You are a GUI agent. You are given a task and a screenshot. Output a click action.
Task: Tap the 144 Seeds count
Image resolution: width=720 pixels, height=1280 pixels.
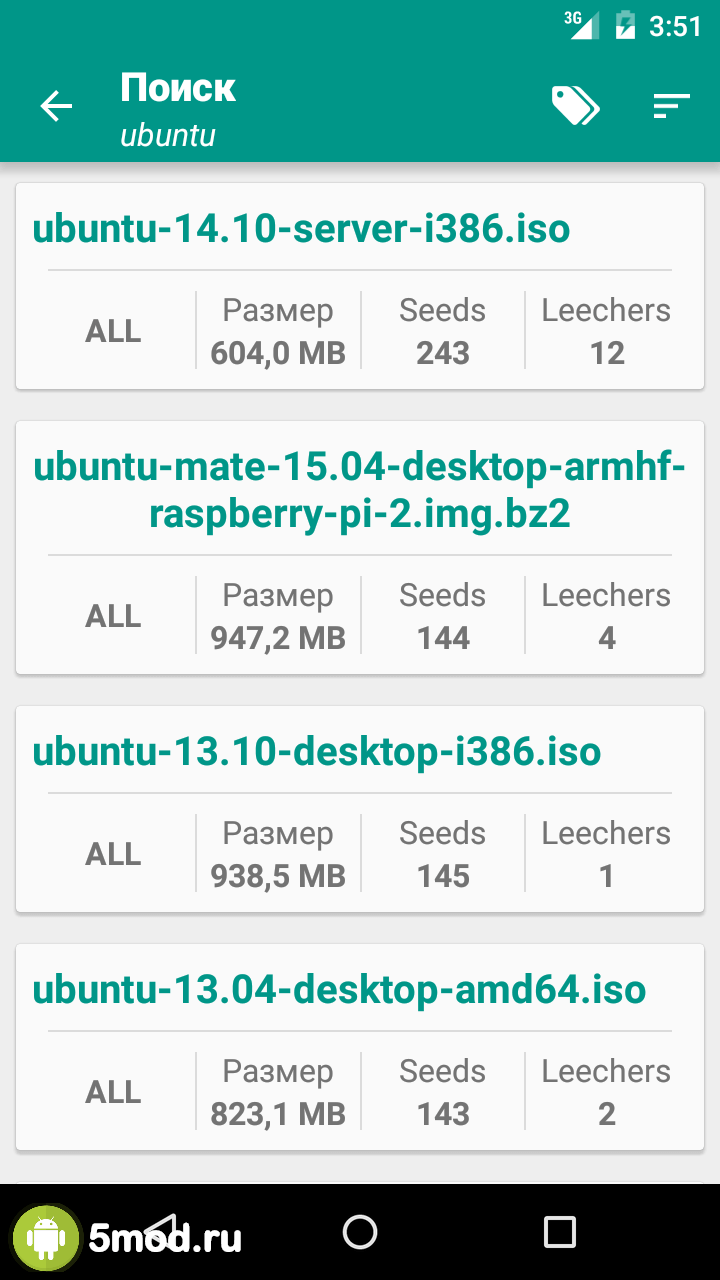[x=443, y=638]
